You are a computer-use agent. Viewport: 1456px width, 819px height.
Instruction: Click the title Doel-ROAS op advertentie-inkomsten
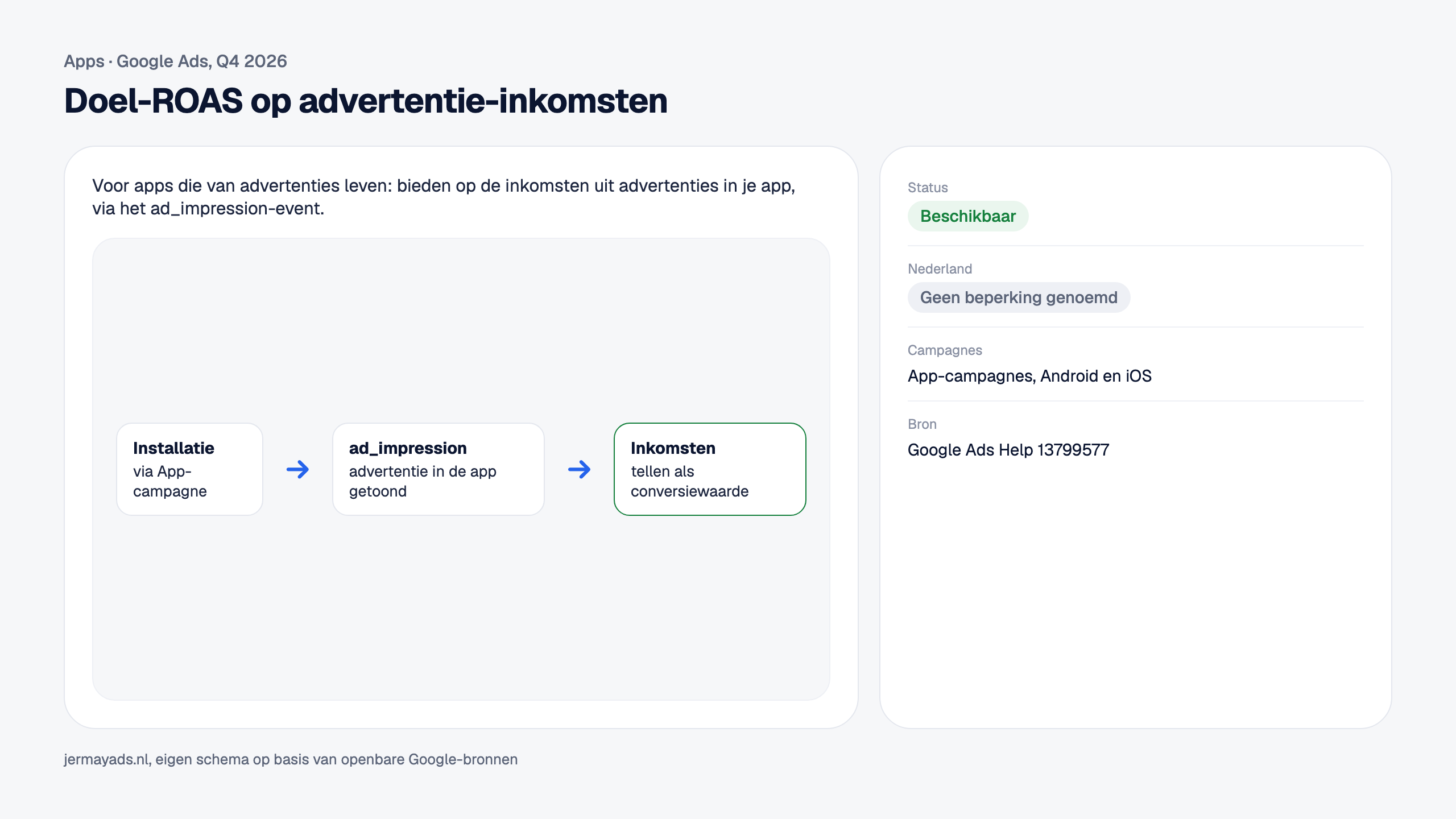pyautogui.click(x=366, y=101)
